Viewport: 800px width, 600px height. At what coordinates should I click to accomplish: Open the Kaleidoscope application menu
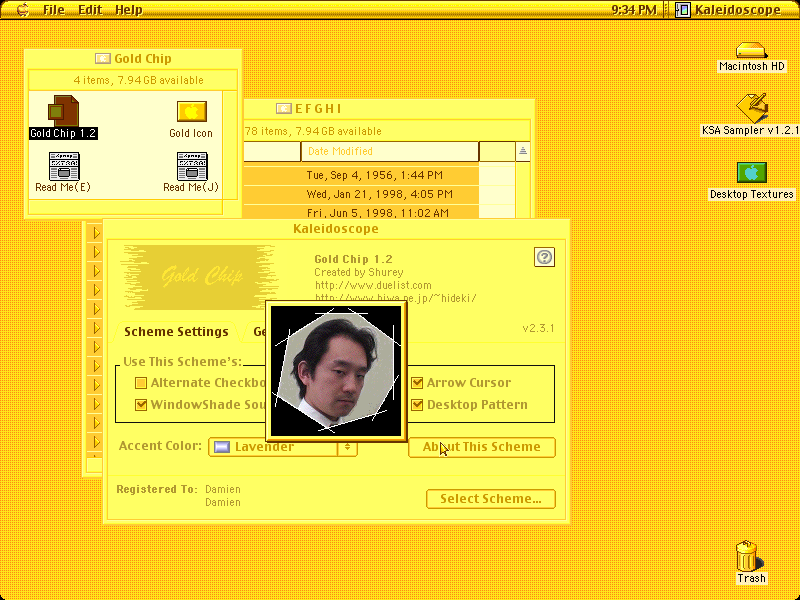point(728,9)
